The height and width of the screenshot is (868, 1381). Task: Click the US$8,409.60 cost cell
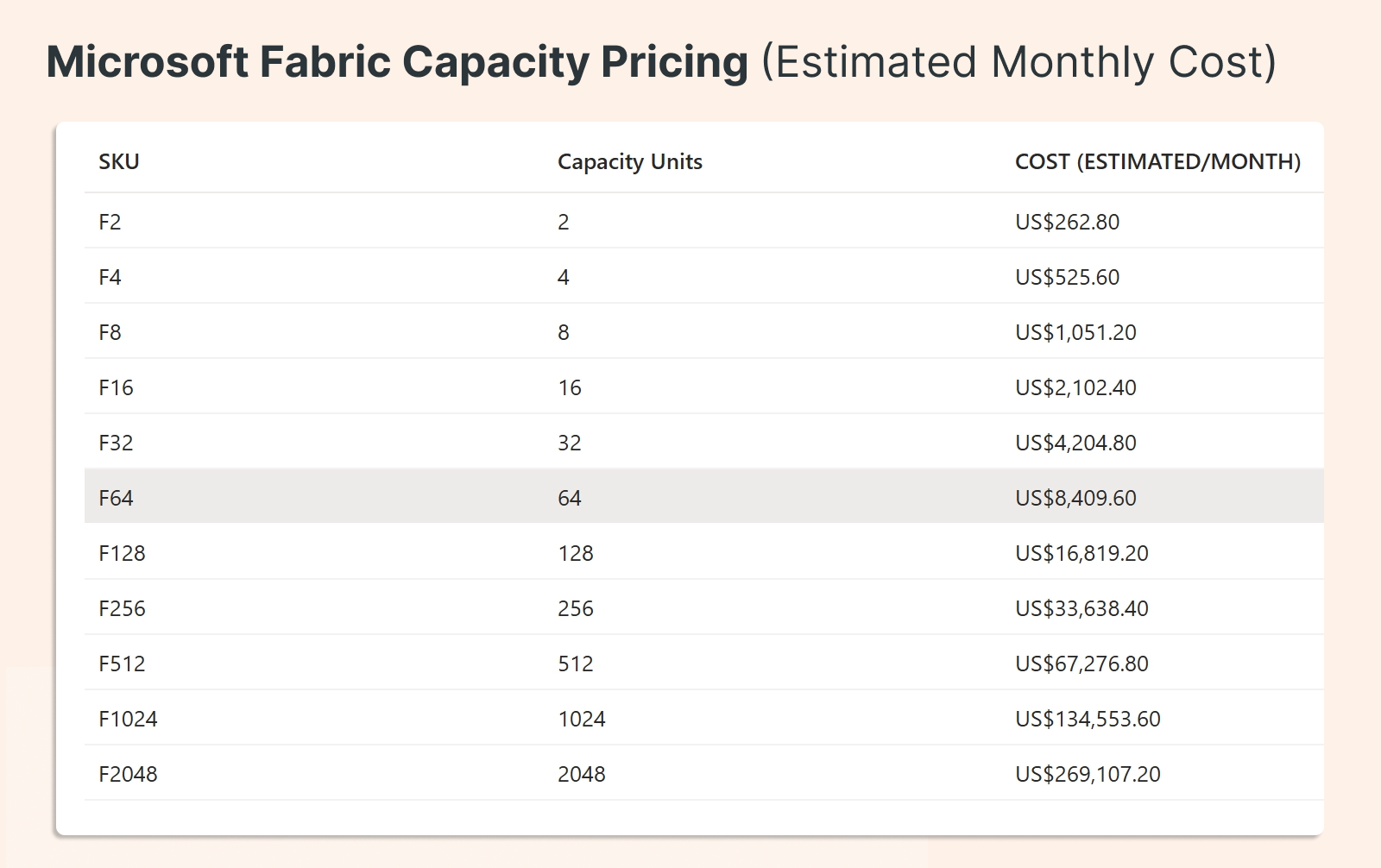[x=1075, y=499]
